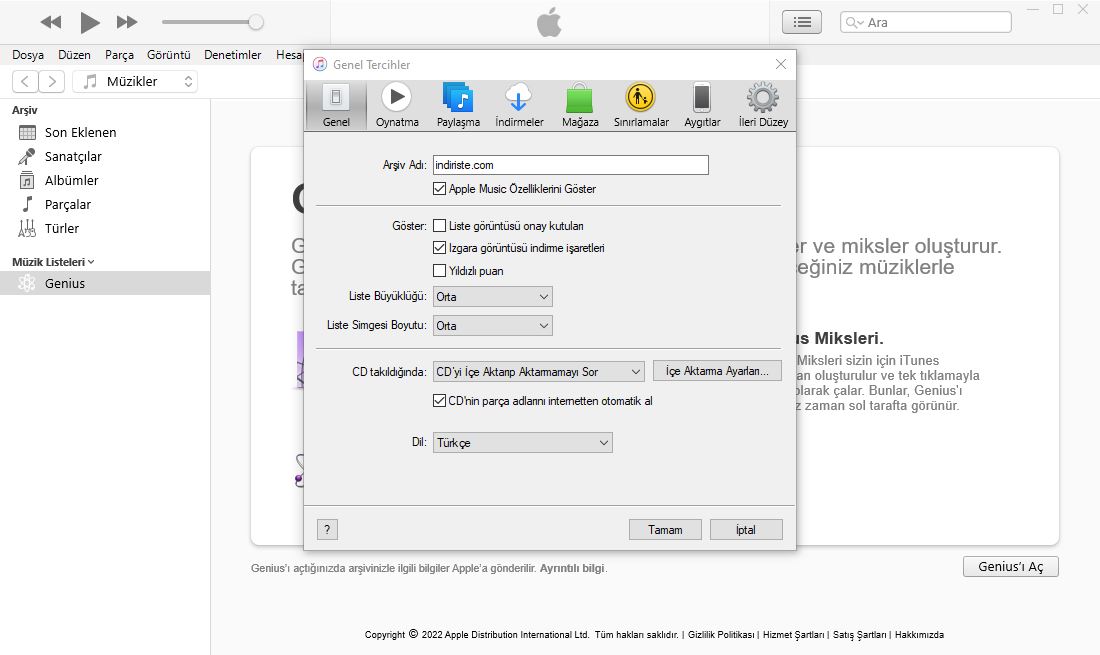Screen dimensions: 1100x655
Task: Open the Görüntü menu
Action: point(168,55)
